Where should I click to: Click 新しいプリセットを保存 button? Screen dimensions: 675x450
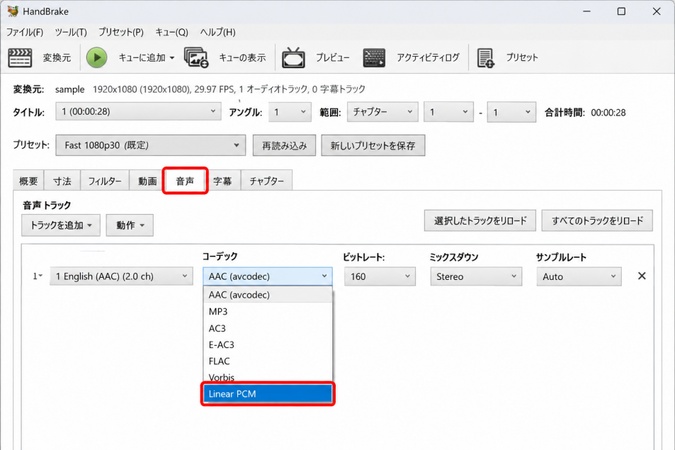[373, 146]
